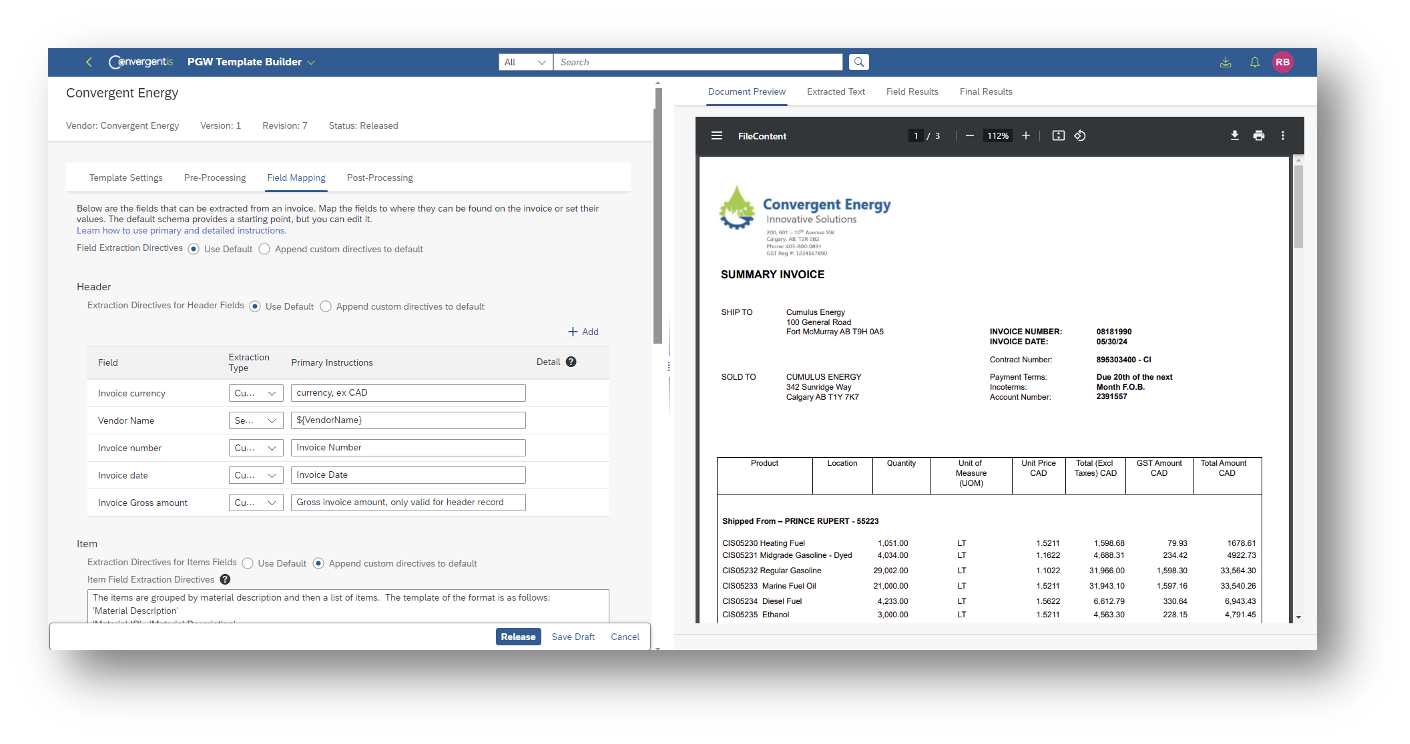The image size is (1410, 744).
Task: Open notifications from the top bar
Action: pyautogui.click(x=1254, y=61)
